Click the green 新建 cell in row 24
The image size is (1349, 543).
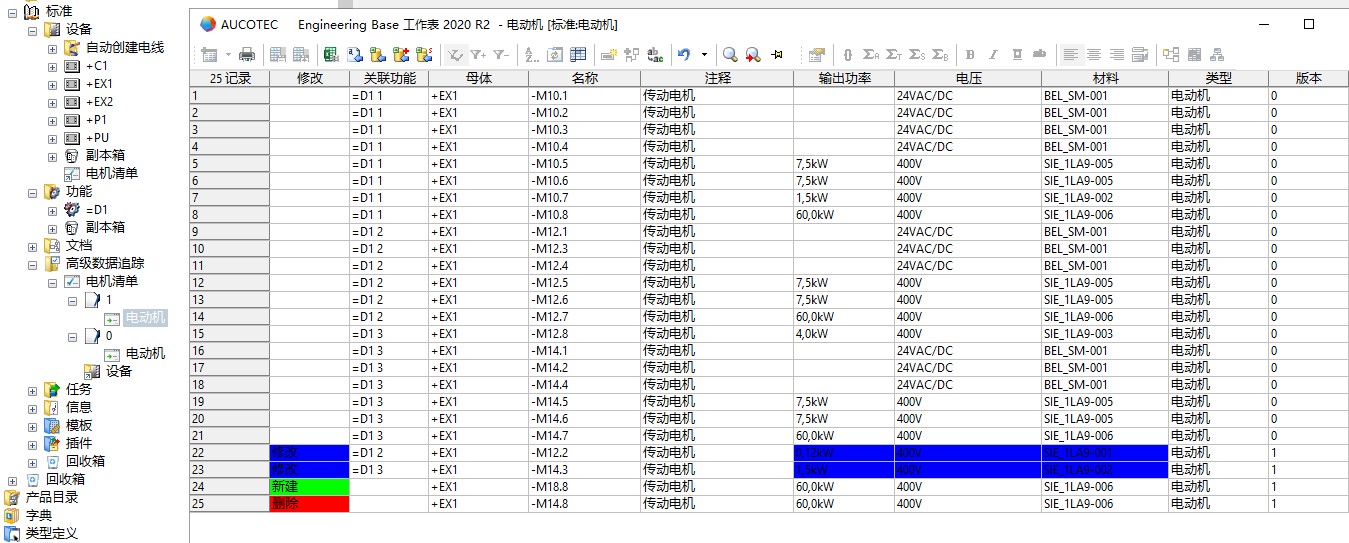point(310,486)
